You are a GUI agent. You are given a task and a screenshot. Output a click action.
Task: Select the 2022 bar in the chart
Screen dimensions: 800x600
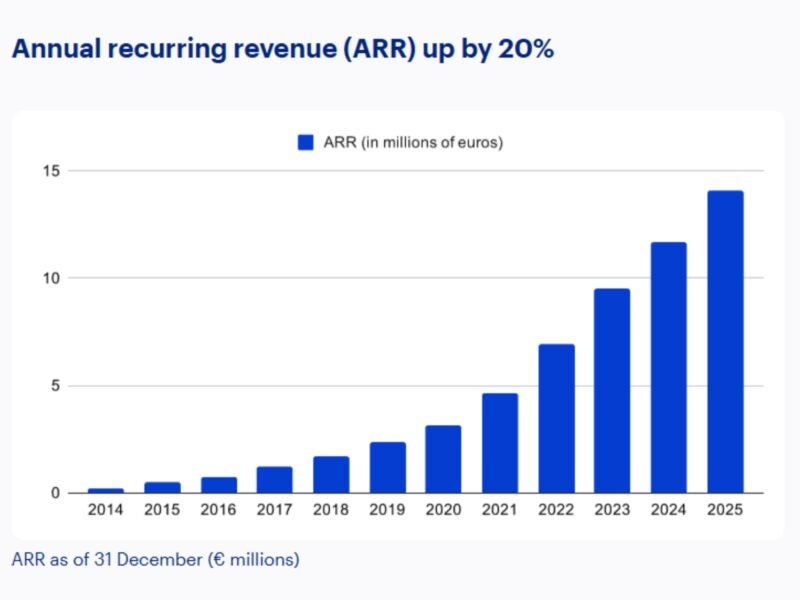coord(557,419)
